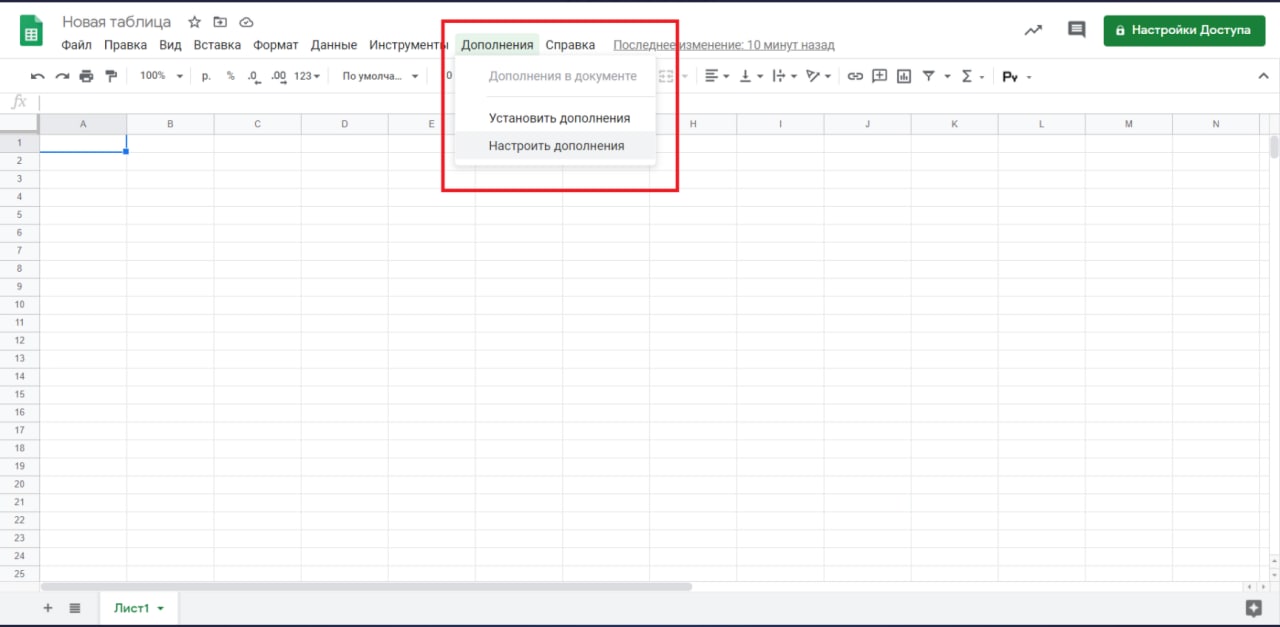Open comment history icon
The image size is (1280, 627).
[x=1077, y=30]
